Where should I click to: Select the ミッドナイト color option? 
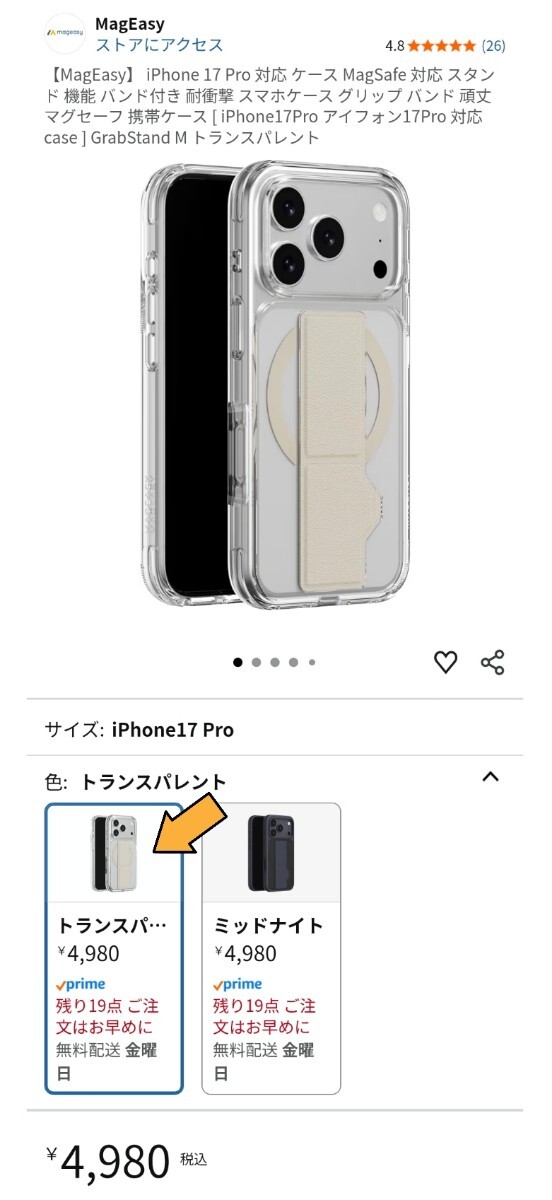(x=271, y=948)
